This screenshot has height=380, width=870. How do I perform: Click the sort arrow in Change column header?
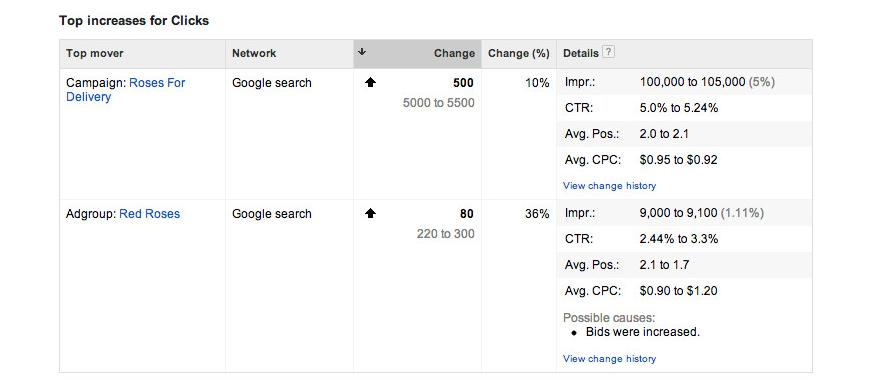pos(362,52)
